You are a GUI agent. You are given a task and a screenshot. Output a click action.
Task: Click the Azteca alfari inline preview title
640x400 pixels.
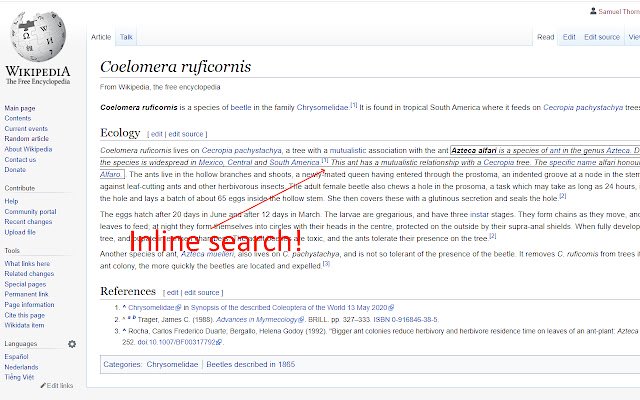coord(474,151)
